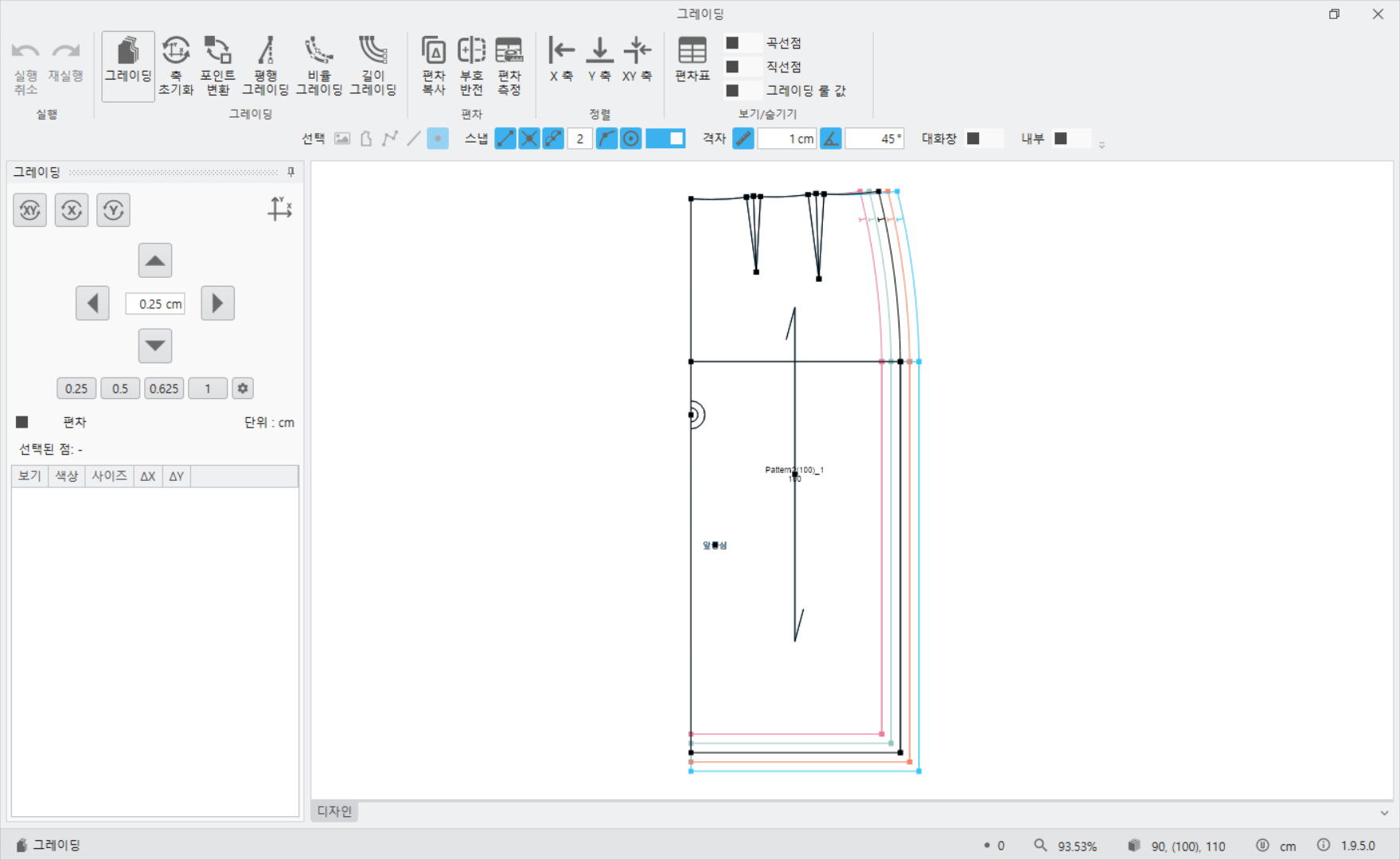Move grading point down arrow
The height and width of the screenshot is (860, 1400).
click(155, 346)
